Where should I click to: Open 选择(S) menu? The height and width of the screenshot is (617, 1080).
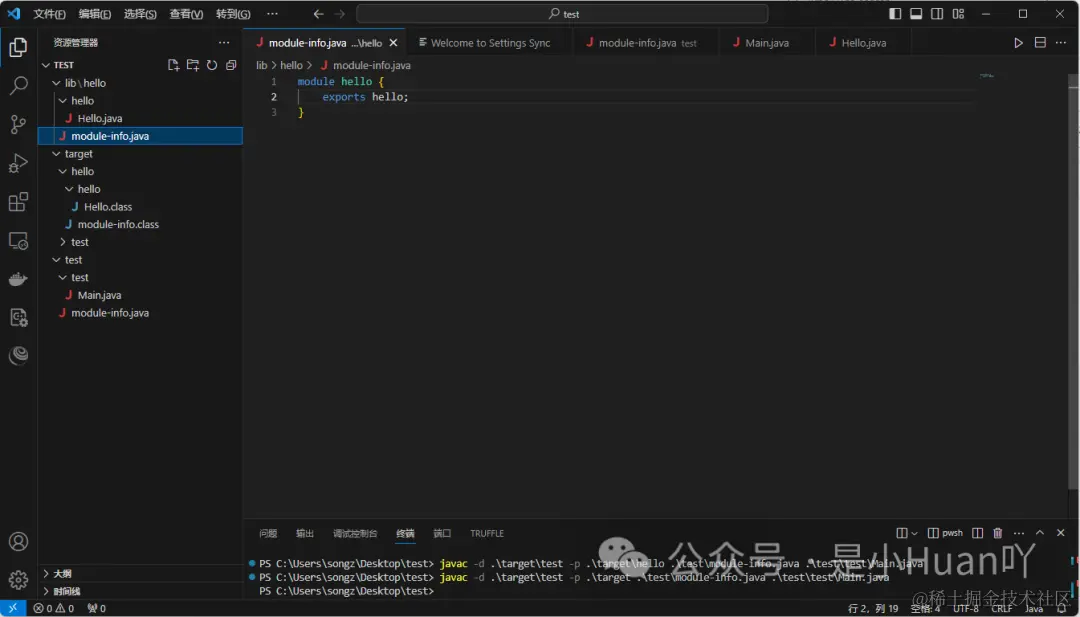(141, 14)
